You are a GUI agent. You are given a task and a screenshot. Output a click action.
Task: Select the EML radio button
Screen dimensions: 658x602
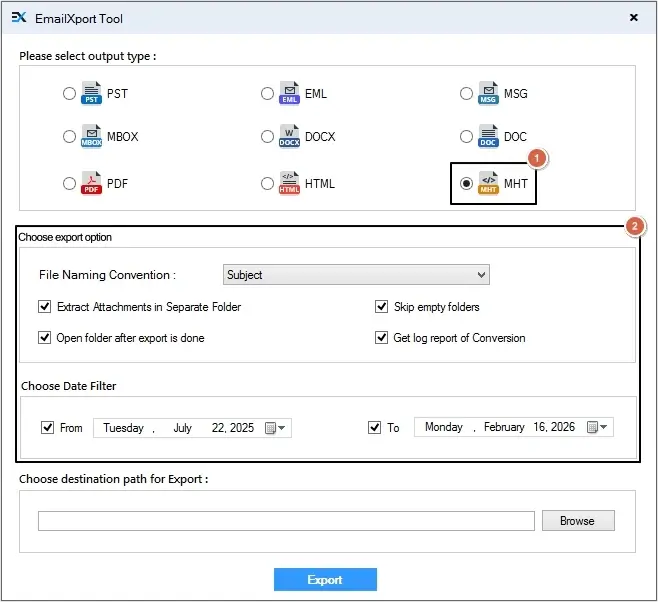(x=267, y=93)
